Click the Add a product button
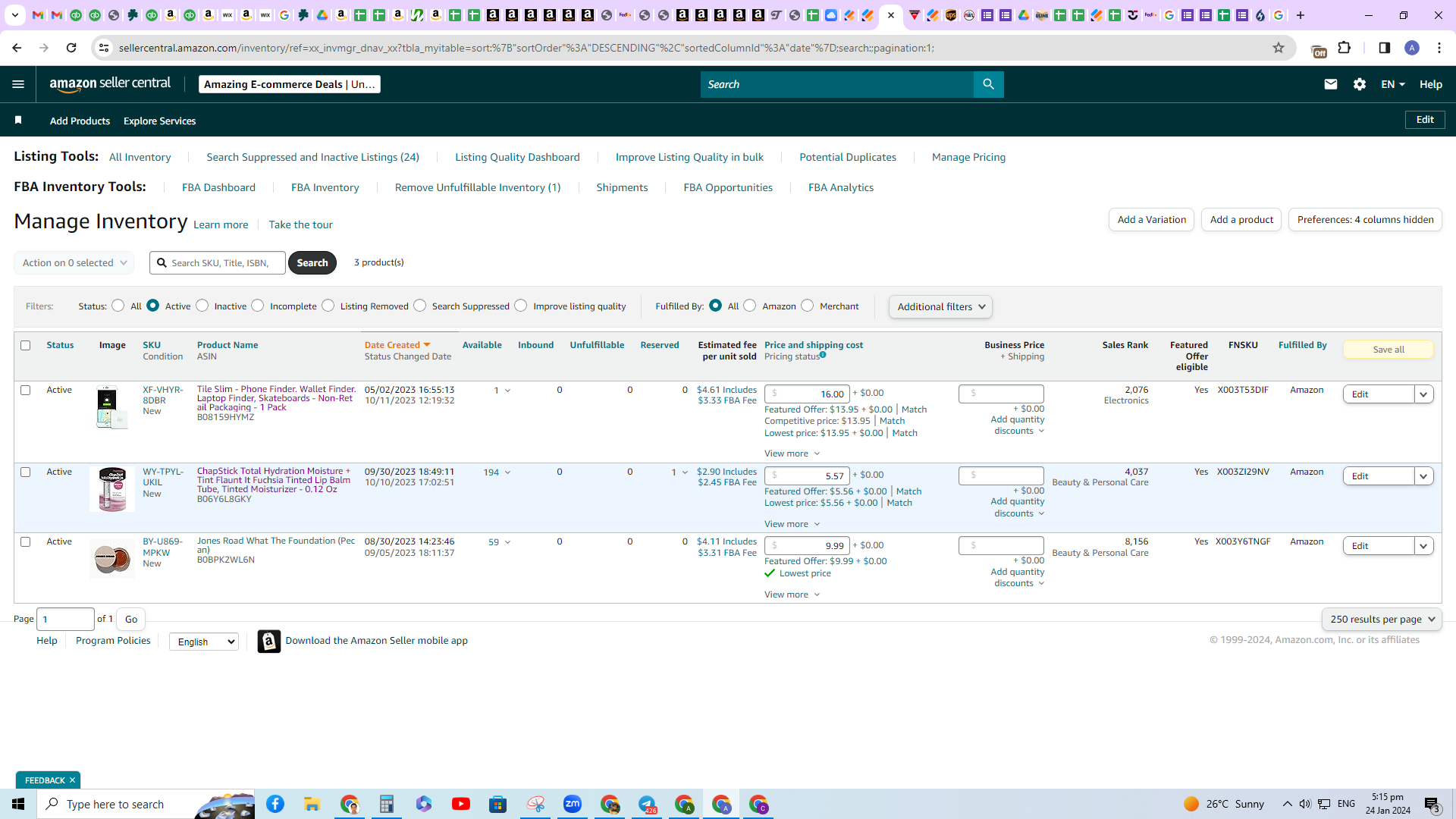 [1241, 220]
